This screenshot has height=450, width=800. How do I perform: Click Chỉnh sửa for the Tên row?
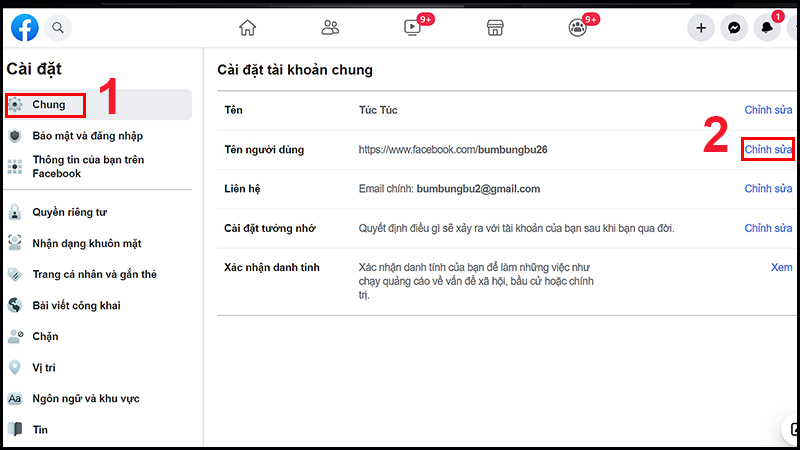pyautogui.click(x=768, y=110)
